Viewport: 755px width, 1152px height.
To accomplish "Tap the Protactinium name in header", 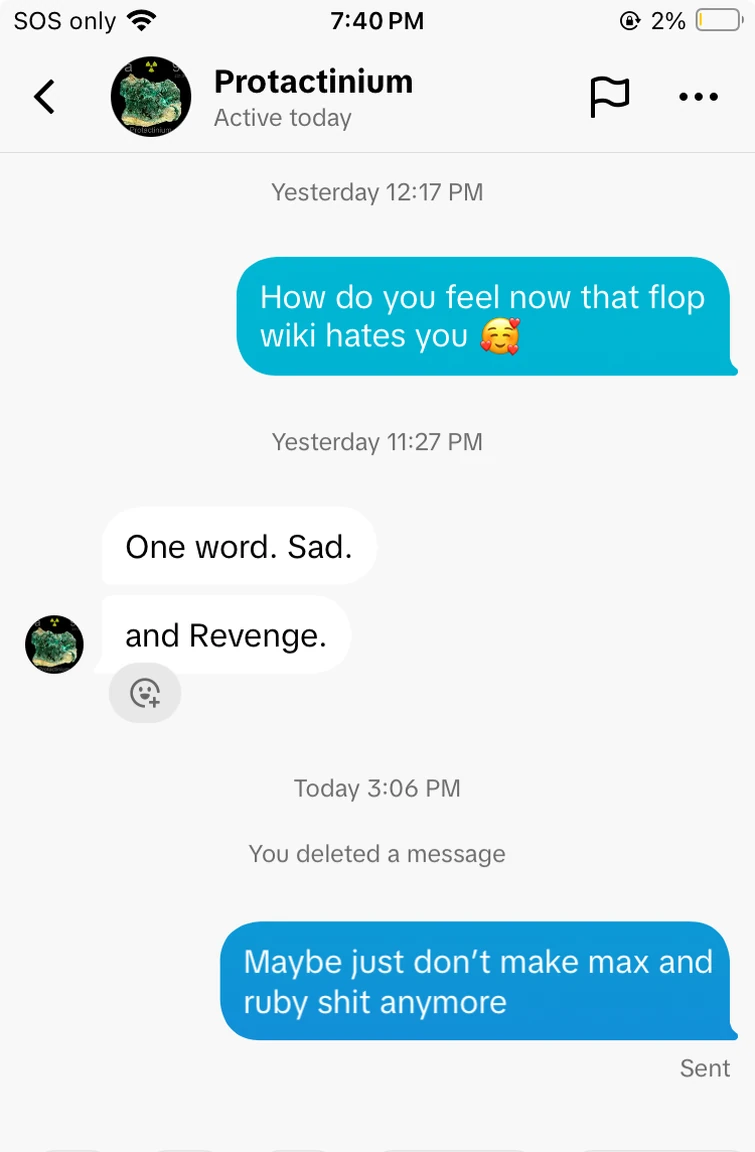I will [314, 82].
